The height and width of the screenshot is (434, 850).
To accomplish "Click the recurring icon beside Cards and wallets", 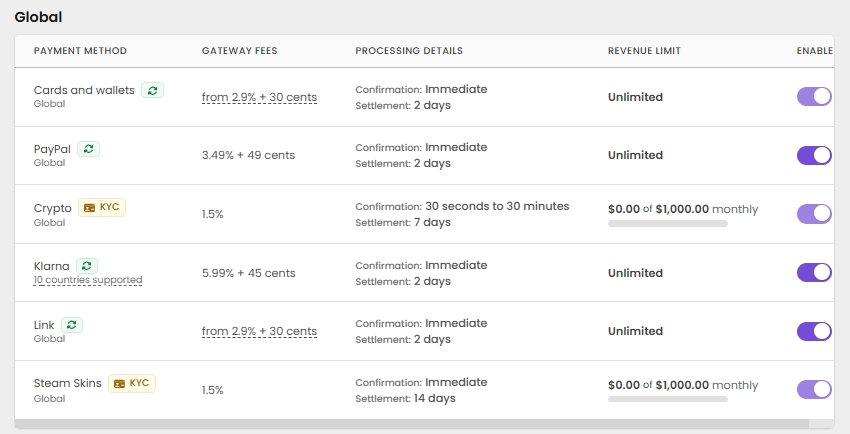I will coord(152,90).
